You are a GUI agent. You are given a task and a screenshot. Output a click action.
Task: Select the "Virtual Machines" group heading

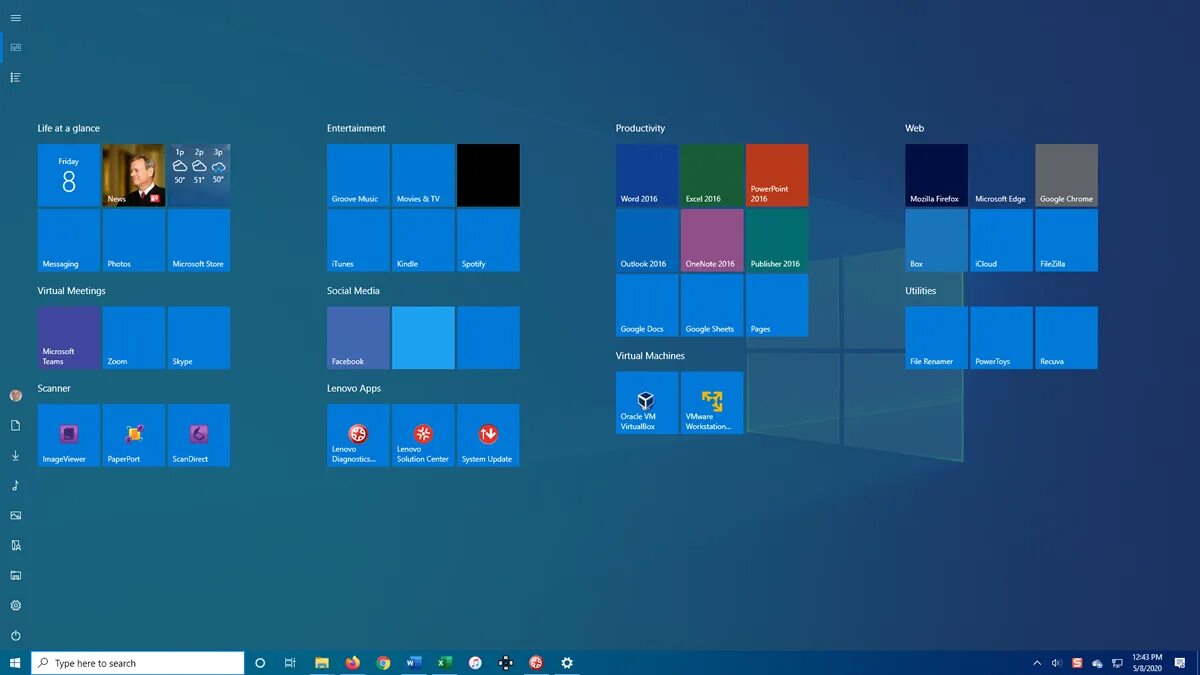[x=650, y=356]
